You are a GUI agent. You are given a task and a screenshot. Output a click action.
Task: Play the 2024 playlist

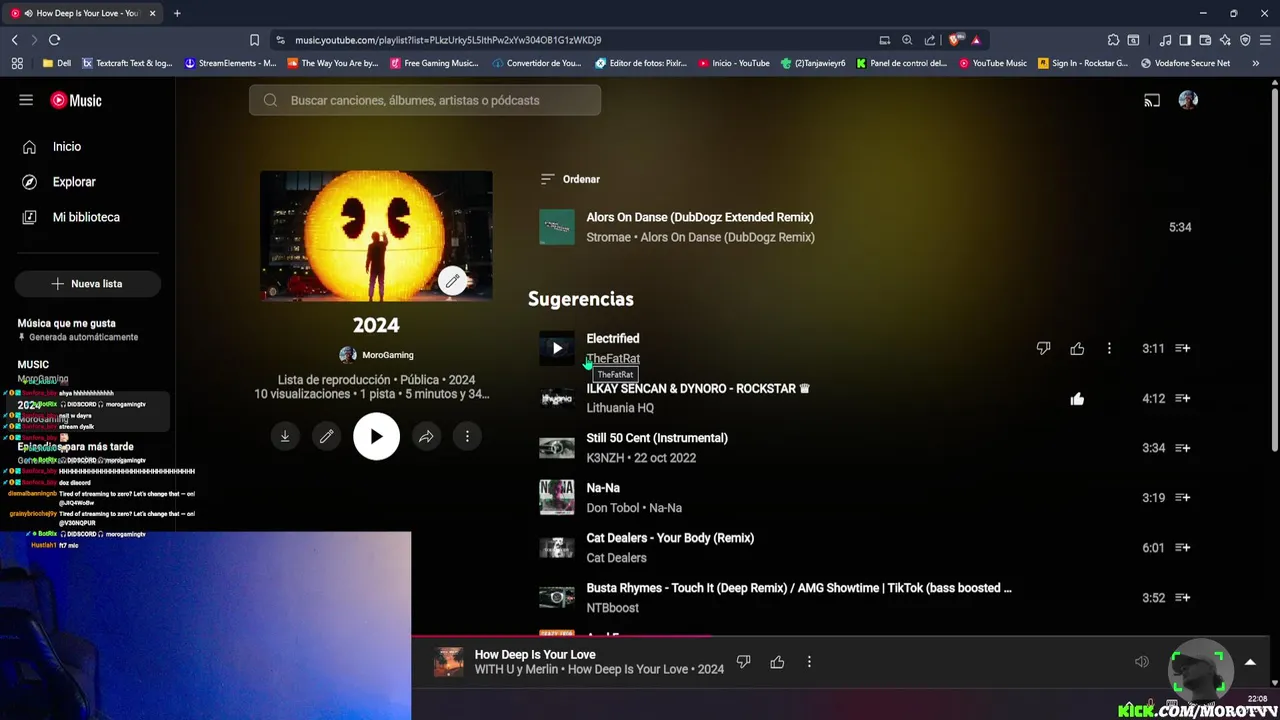(376, 436)
